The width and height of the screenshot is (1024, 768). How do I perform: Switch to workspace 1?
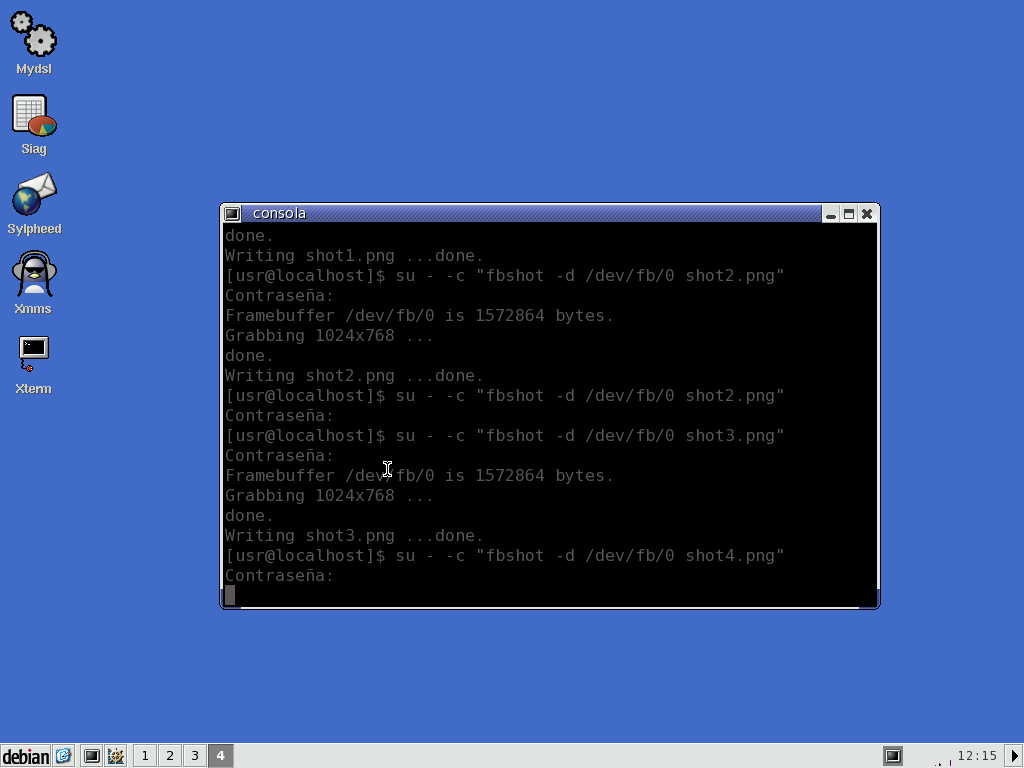[x=145, y=756]
